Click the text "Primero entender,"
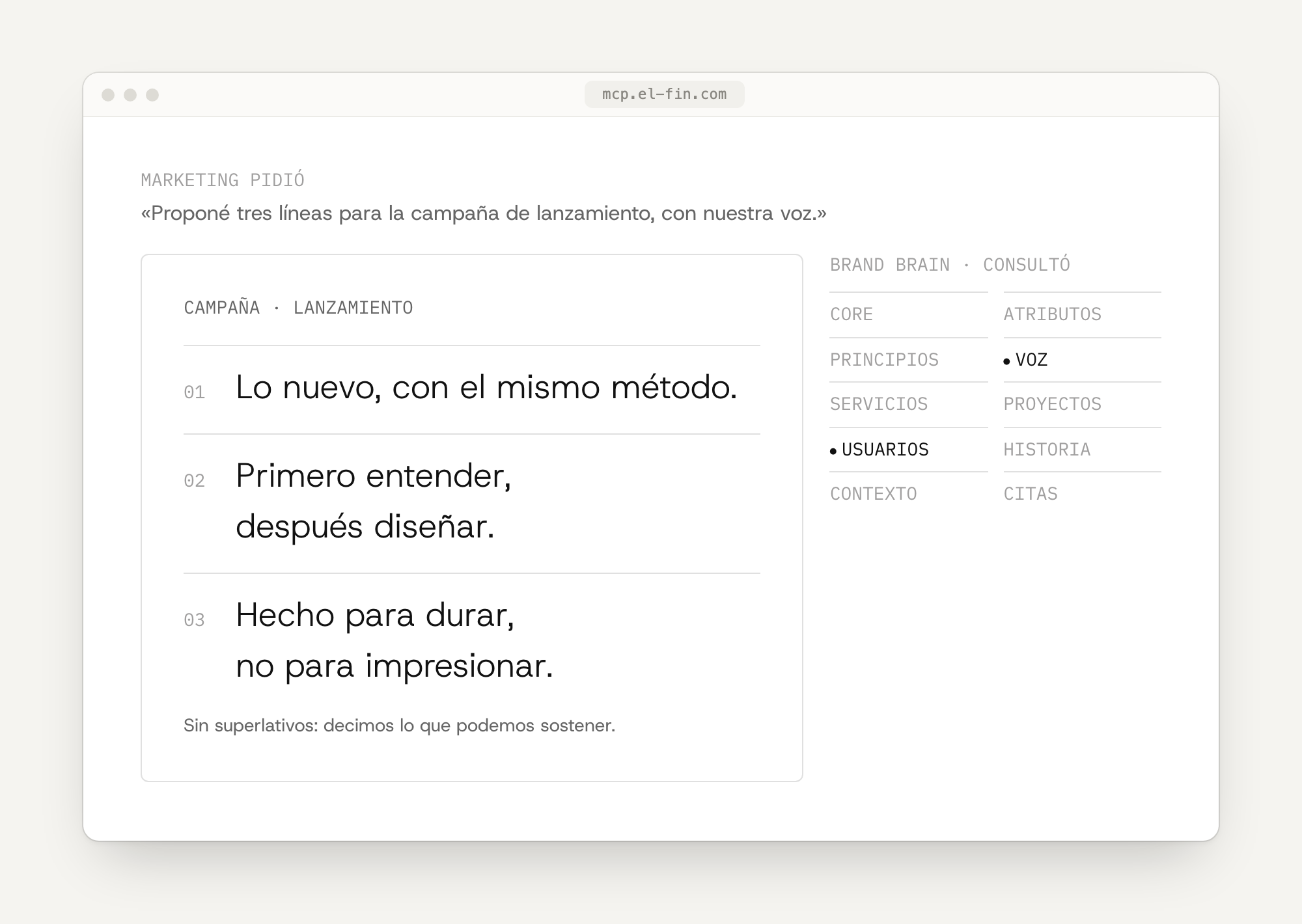1302x924 pixels. [374, 476]
